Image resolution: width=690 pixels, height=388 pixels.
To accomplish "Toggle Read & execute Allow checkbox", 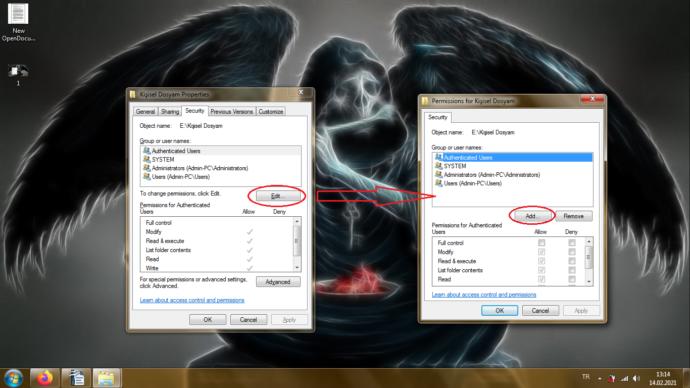I will [x=542, y=261].
